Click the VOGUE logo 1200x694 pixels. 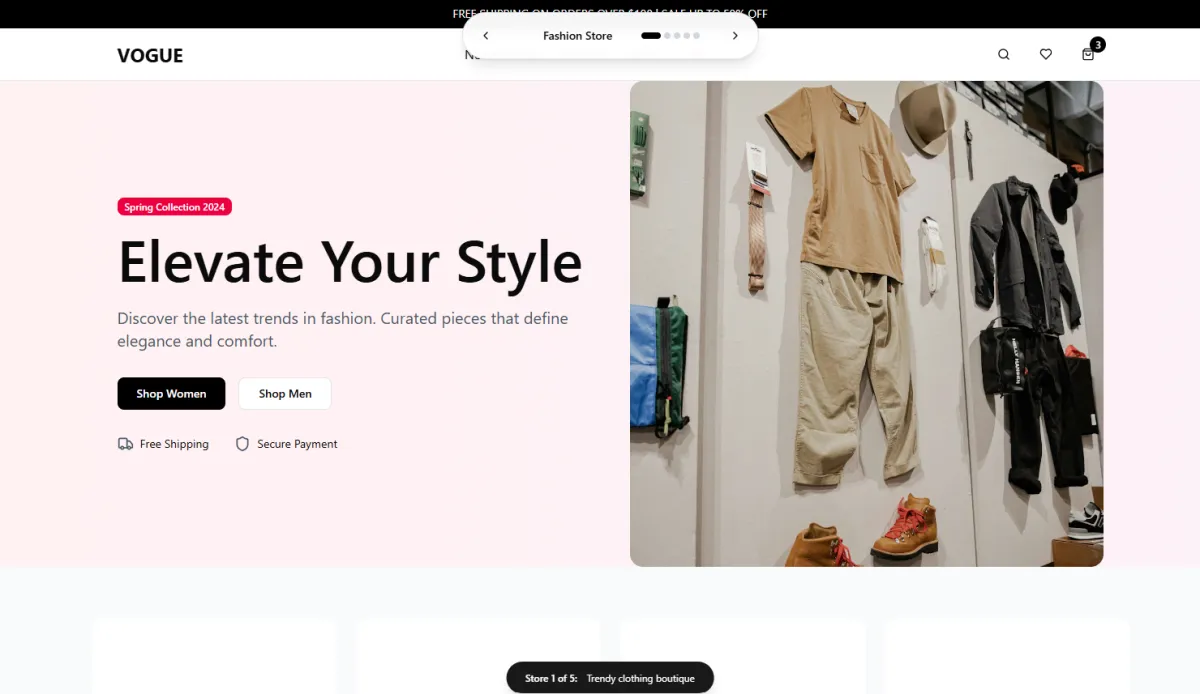pos(150,56)
